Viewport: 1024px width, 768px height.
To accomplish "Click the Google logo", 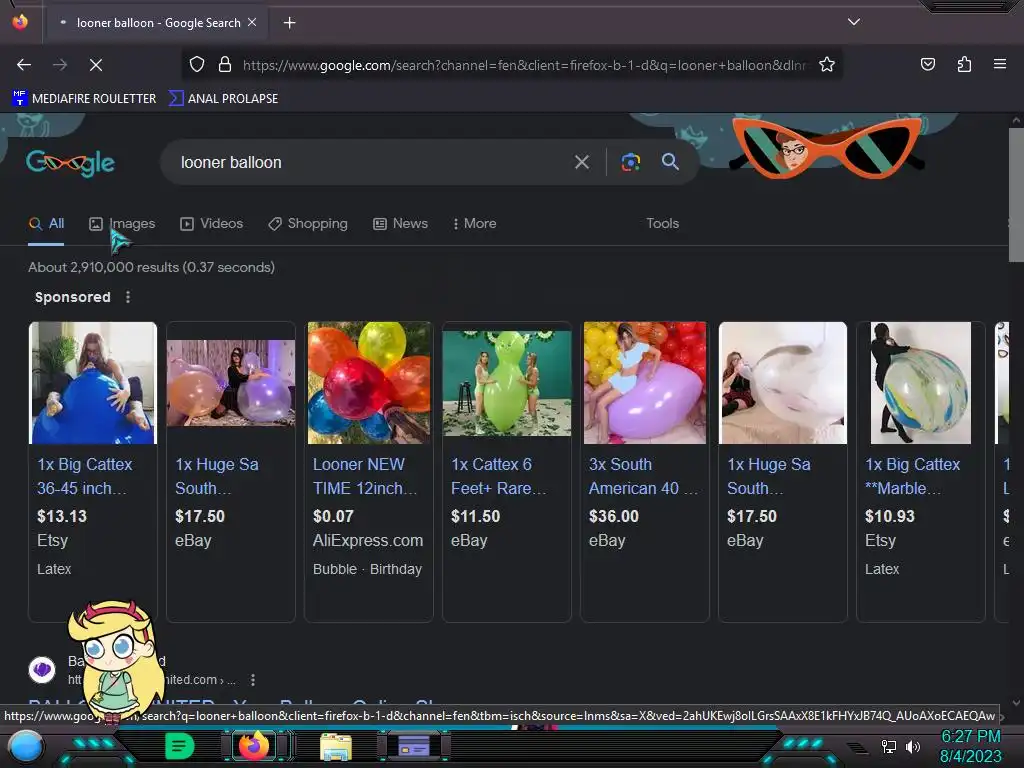I will click(x=71, y=163).
